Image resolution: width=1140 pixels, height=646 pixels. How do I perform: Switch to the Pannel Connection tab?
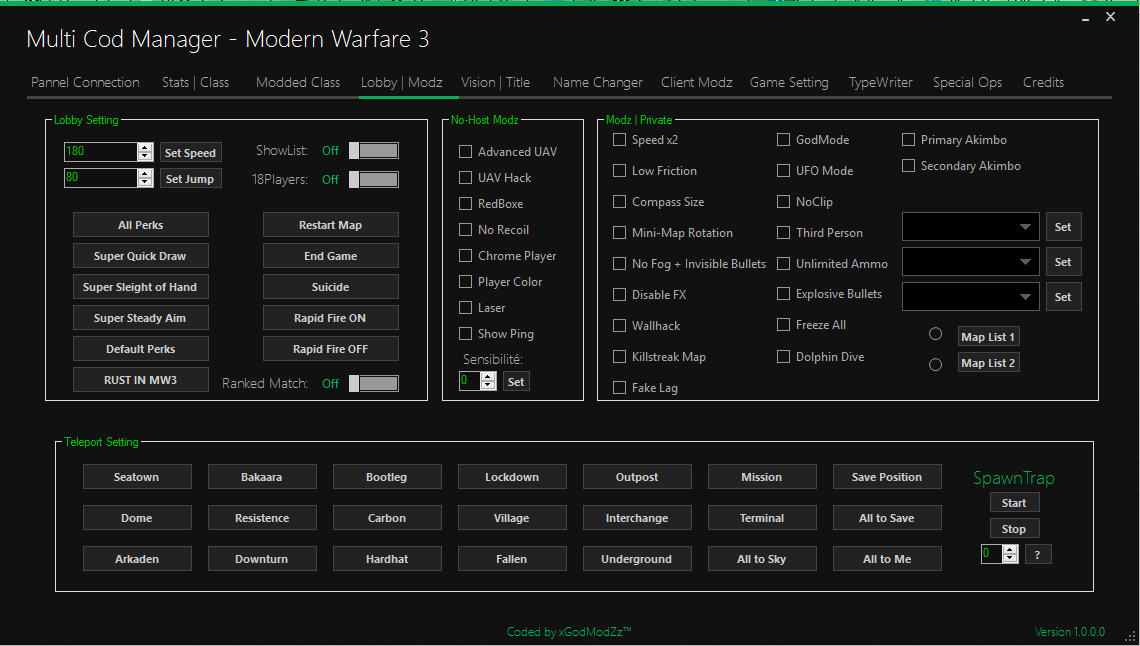[85, 82]
